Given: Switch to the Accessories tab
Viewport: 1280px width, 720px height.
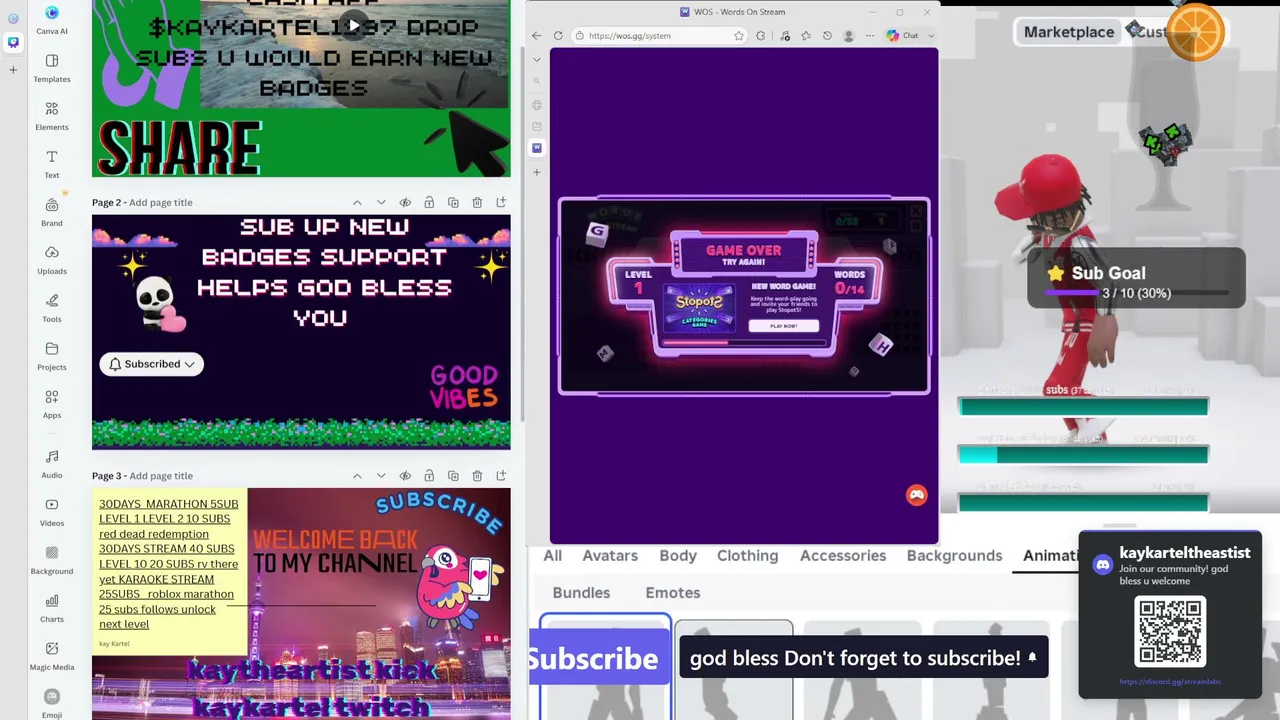Looking at the screenshot, I should [843, 555].
